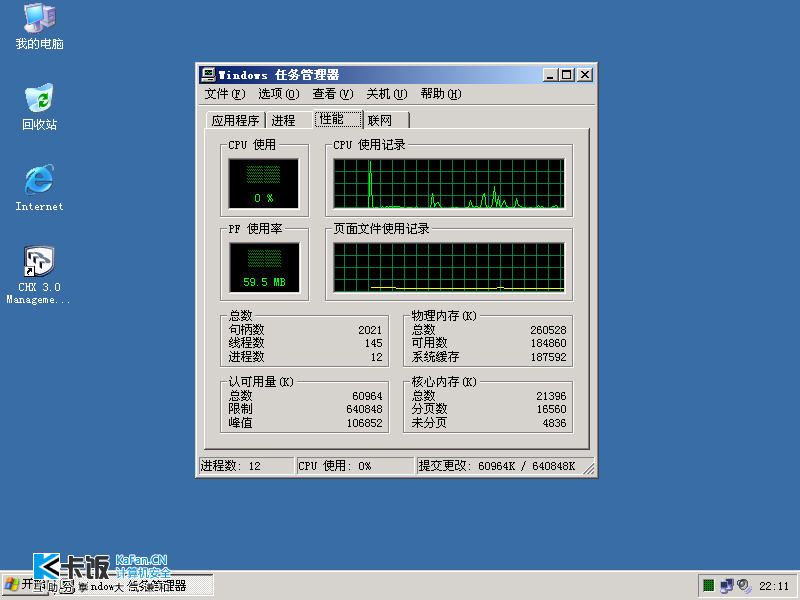
Task: Click the 未分页 value 4836
Action: pos(555,423)
